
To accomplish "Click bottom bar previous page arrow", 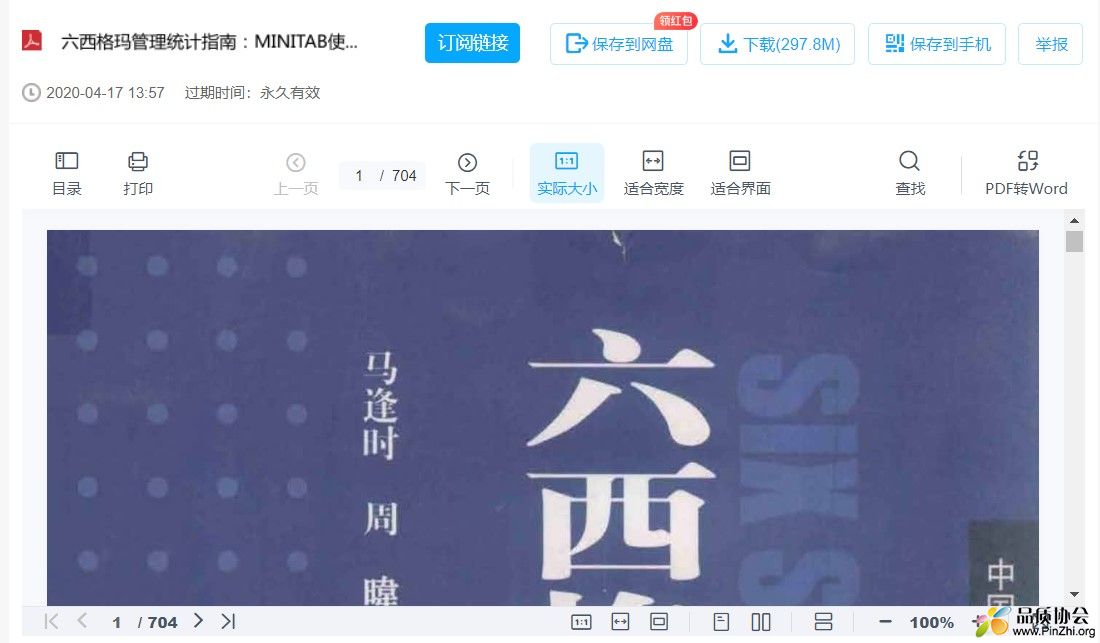I will [82, 621].
